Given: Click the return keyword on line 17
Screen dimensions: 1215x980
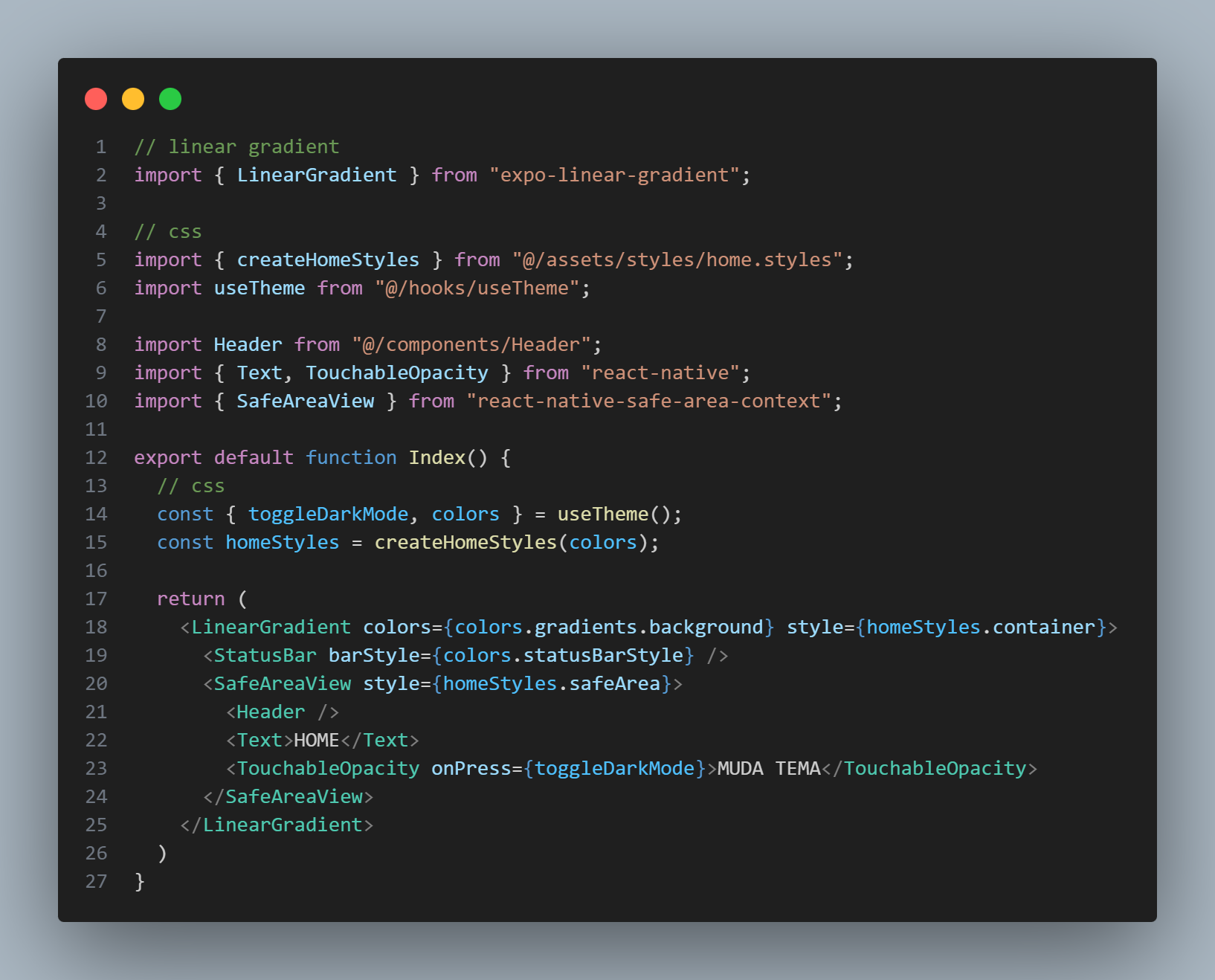Looking at the screenshot, I should pos(190,599).
